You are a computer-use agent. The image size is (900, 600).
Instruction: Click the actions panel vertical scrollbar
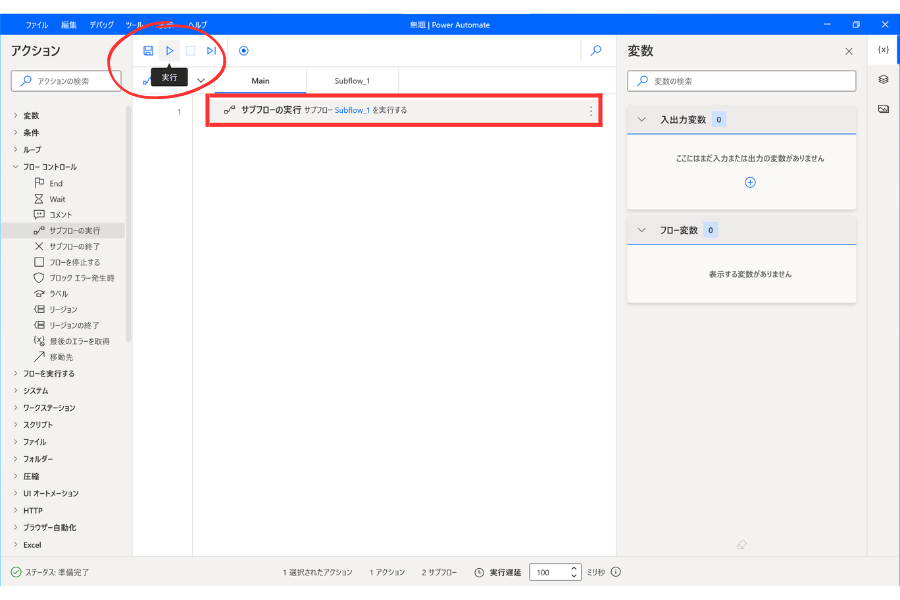tap(129, 224)
